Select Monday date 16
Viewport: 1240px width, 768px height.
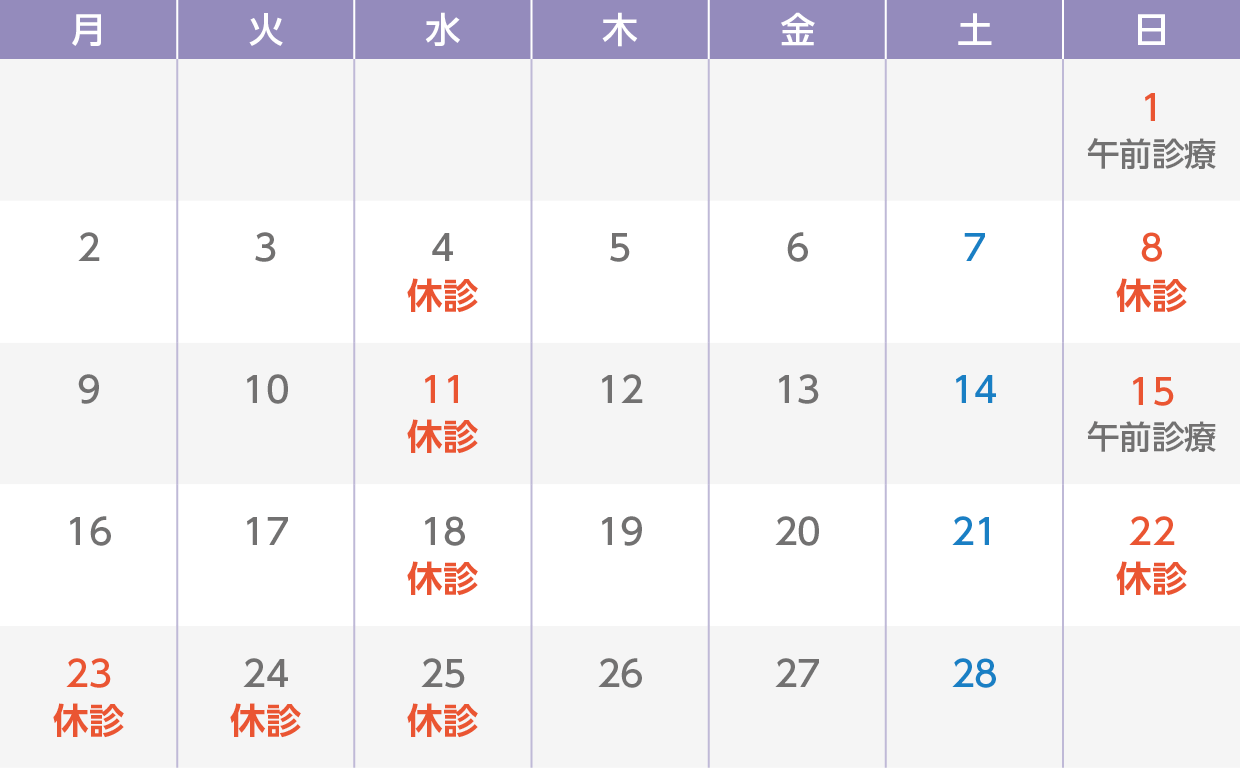(89, 532)
